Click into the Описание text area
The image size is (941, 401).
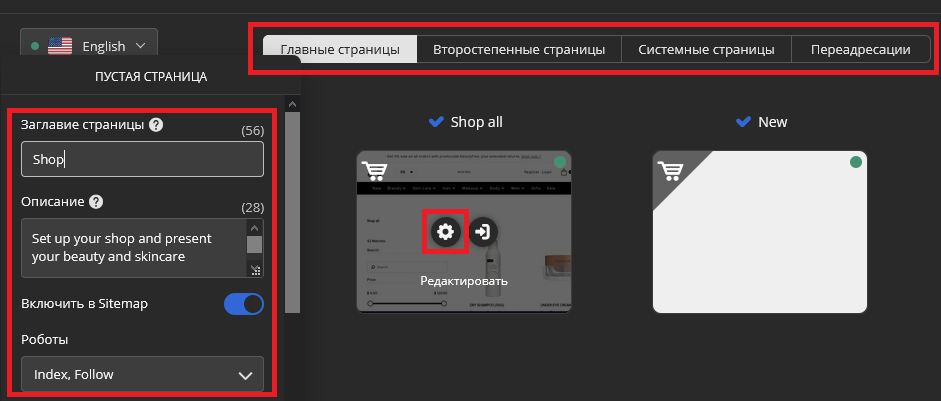point(132,248)
